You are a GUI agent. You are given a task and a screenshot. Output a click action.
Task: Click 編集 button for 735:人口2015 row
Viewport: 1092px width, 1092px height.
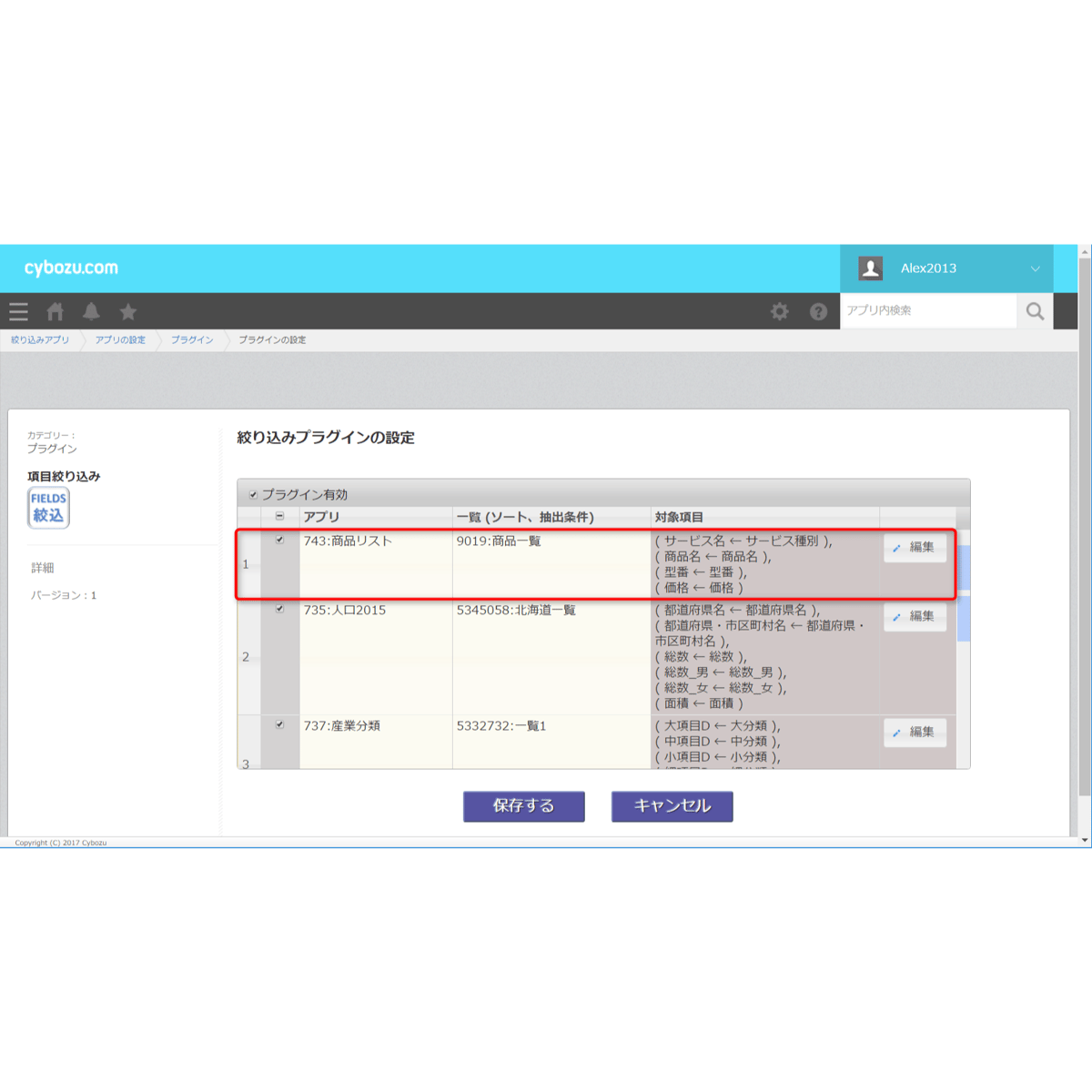point(915,616)
